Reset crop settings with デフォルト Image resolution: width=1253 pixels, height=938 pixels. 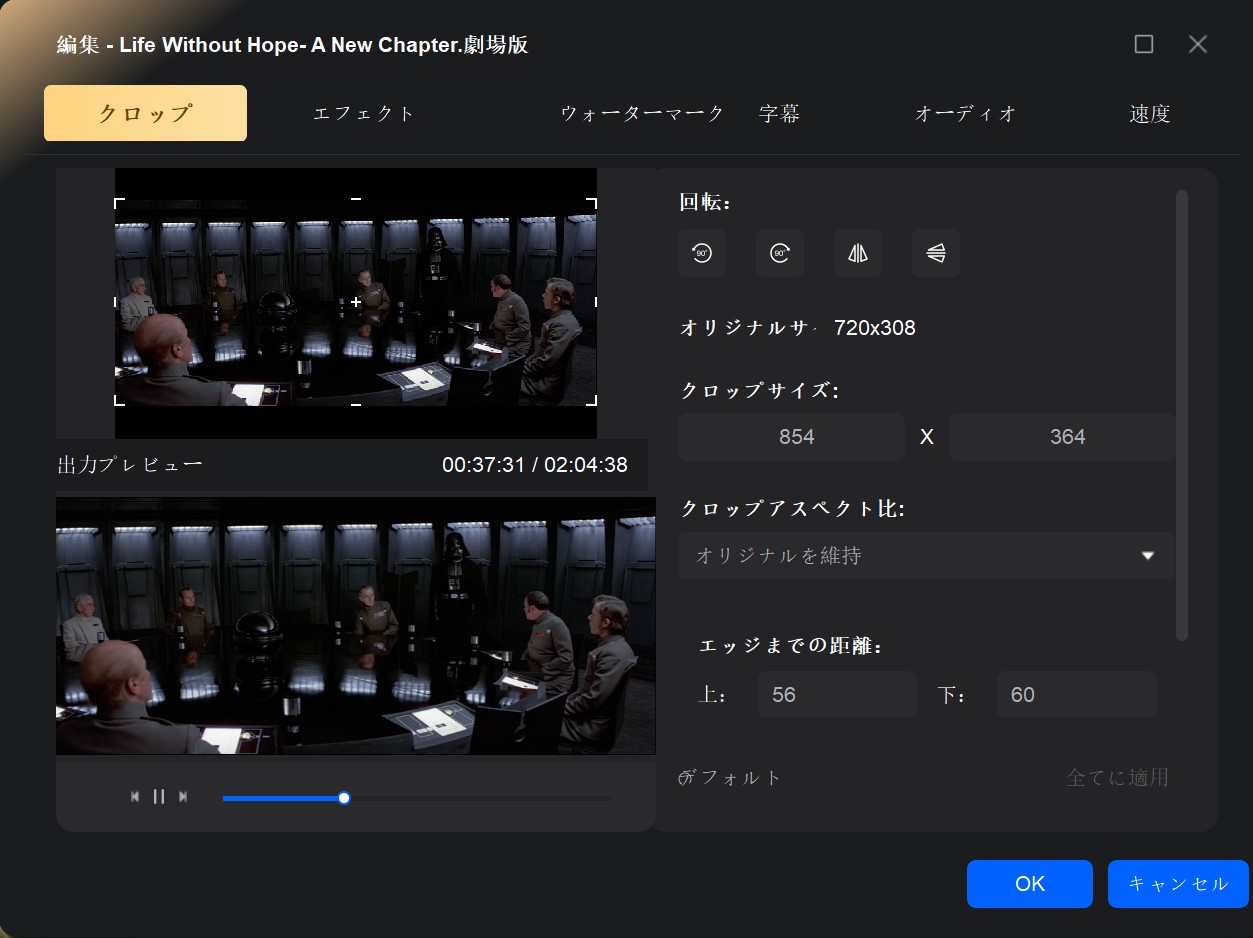[x=730, y=777]
